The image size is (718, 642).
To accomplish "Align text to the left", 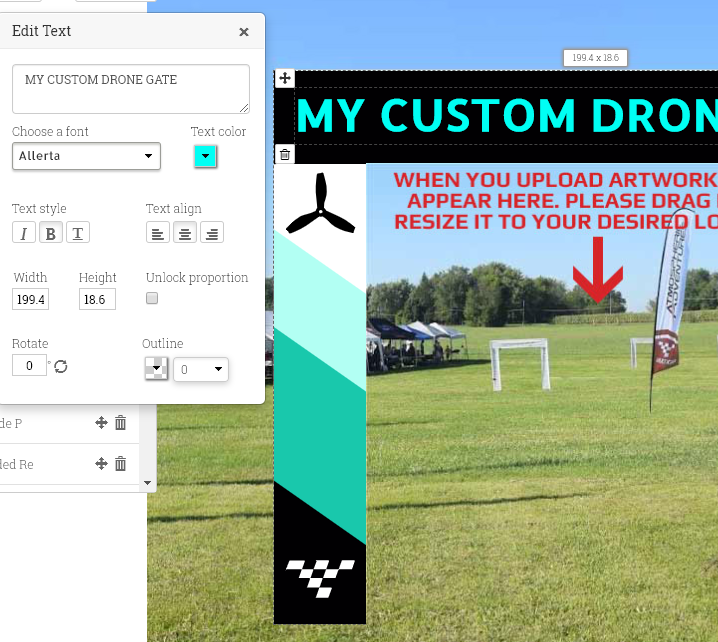I will [158, 233].
